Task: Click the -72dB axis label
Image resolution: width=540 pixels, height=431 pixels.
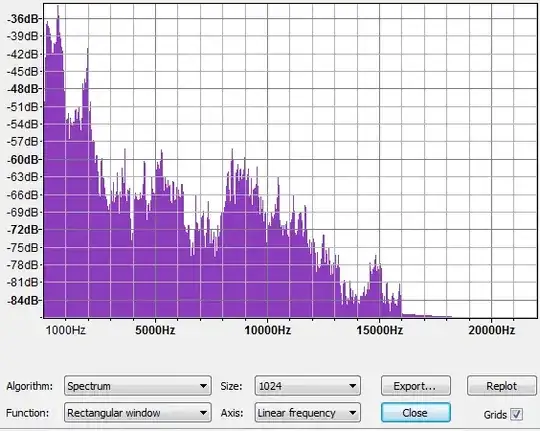Action: tap(22, 229)
